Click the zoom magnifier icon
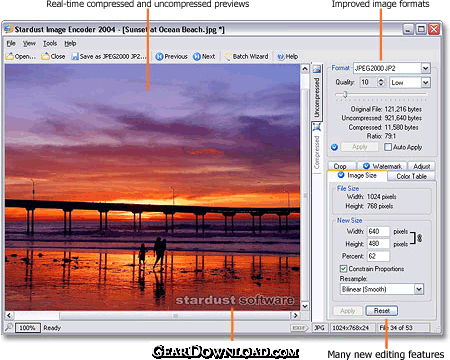 tap(9, 327)
